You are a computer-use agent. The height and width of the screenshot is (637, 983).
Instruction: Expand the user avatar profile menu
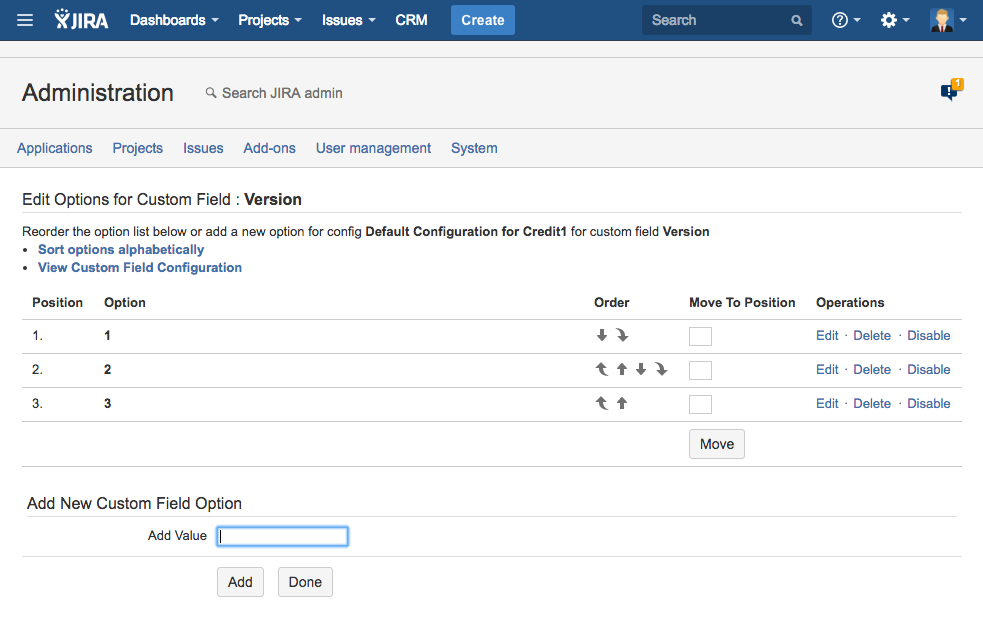(948, 20)
